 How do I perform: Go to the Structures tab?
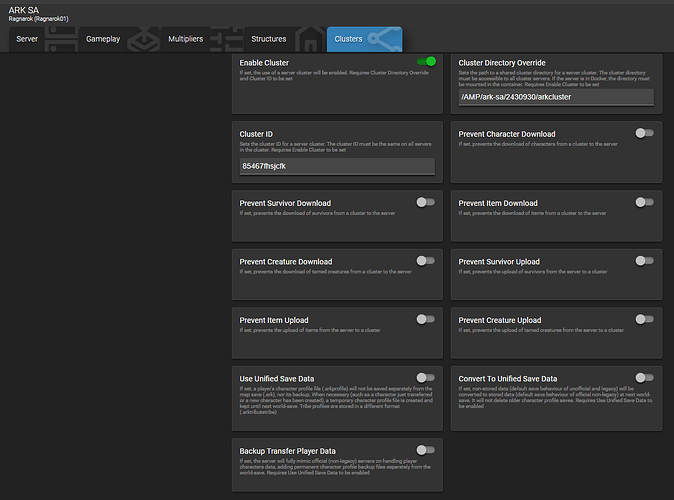pyautogui.click(x=285, y=39)
